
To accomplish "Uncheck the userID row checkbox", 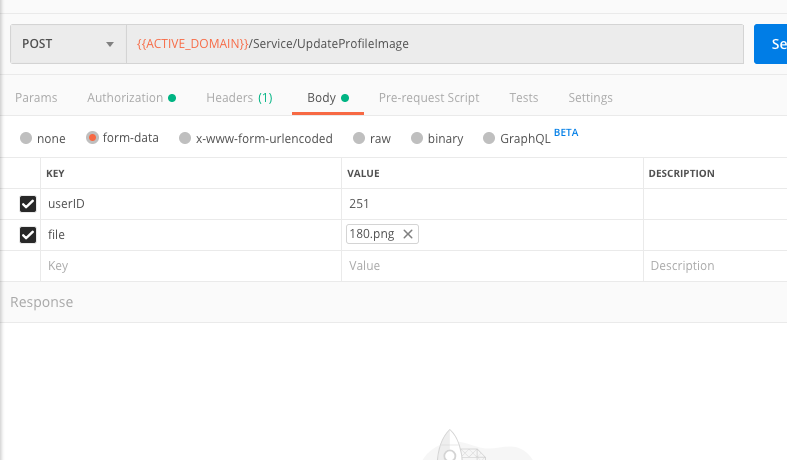I will pyautogui.click(x=28, y=204).
